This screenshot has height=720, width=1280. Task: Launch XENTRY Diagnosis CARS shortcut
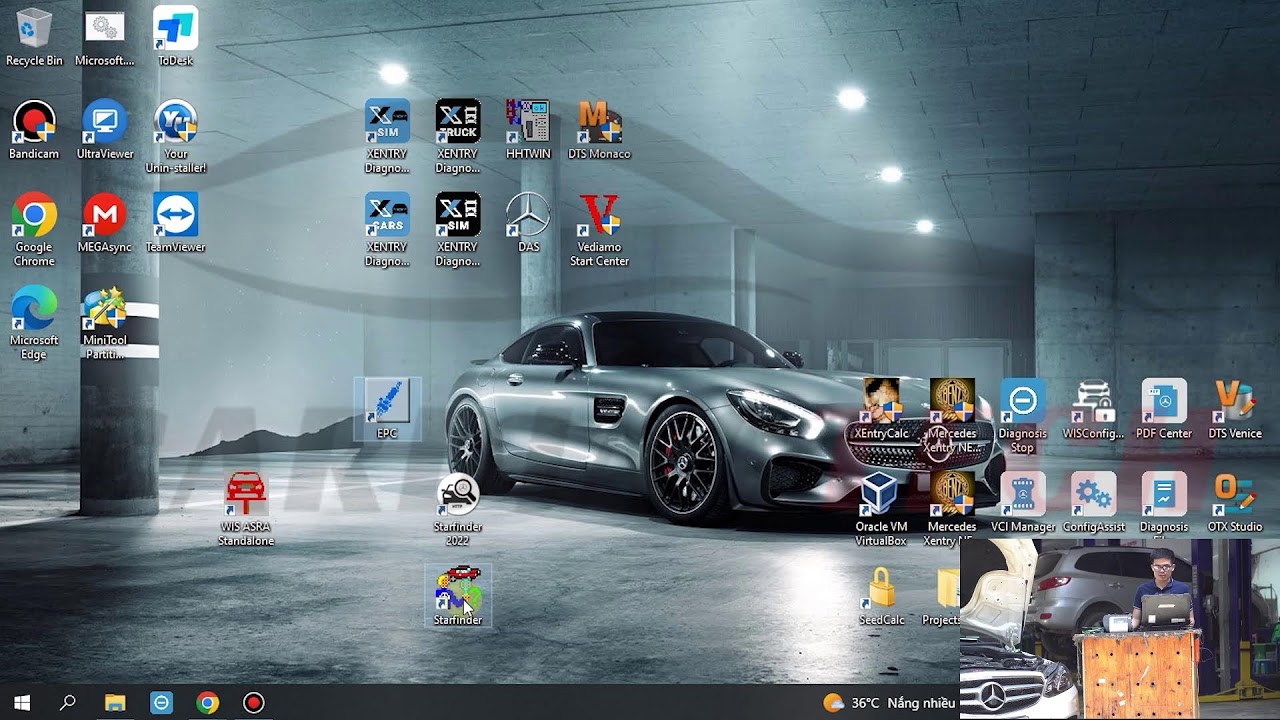point(387,216)
